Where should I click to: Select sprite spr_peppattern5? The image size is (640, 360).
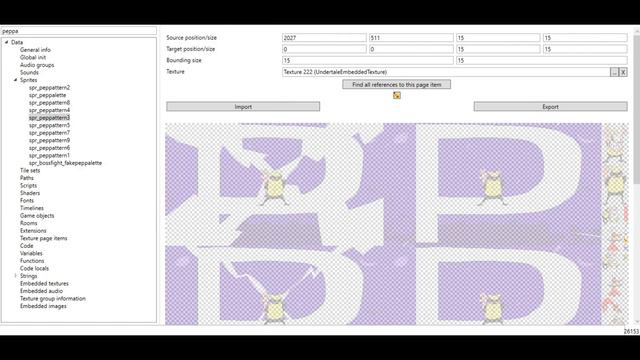pos(49,125)
